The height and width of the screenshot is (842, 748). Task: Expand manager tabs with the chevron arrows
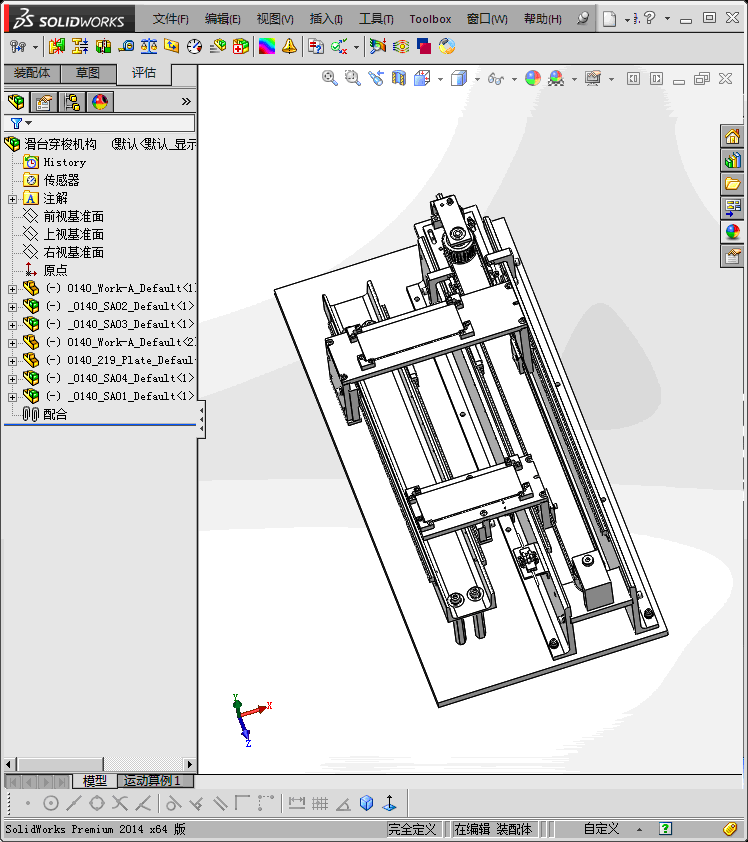click(x=186, y=101)
